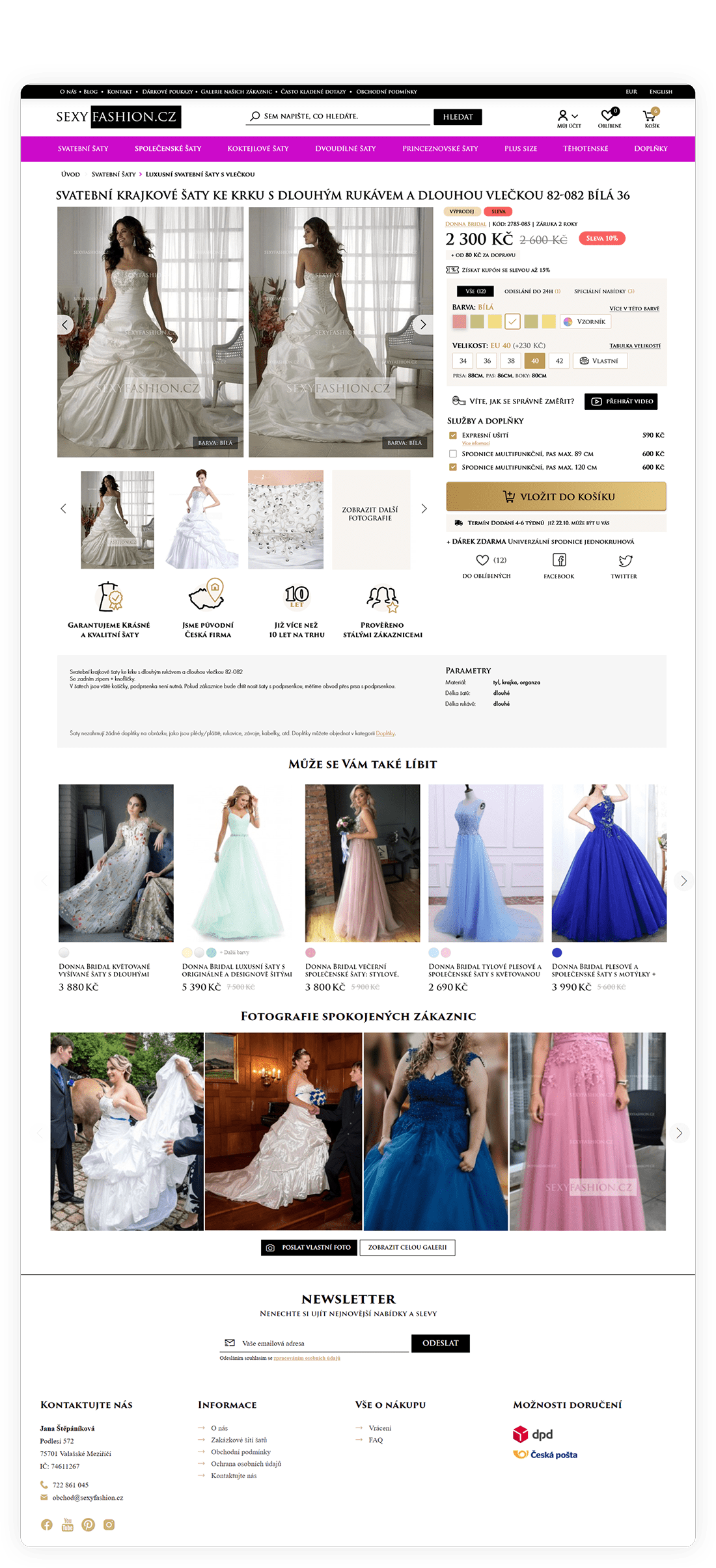The width and height of the screenshot is (716, 1568).
Task: Share the dress via Facebook icon
Action: click(559, 560)
